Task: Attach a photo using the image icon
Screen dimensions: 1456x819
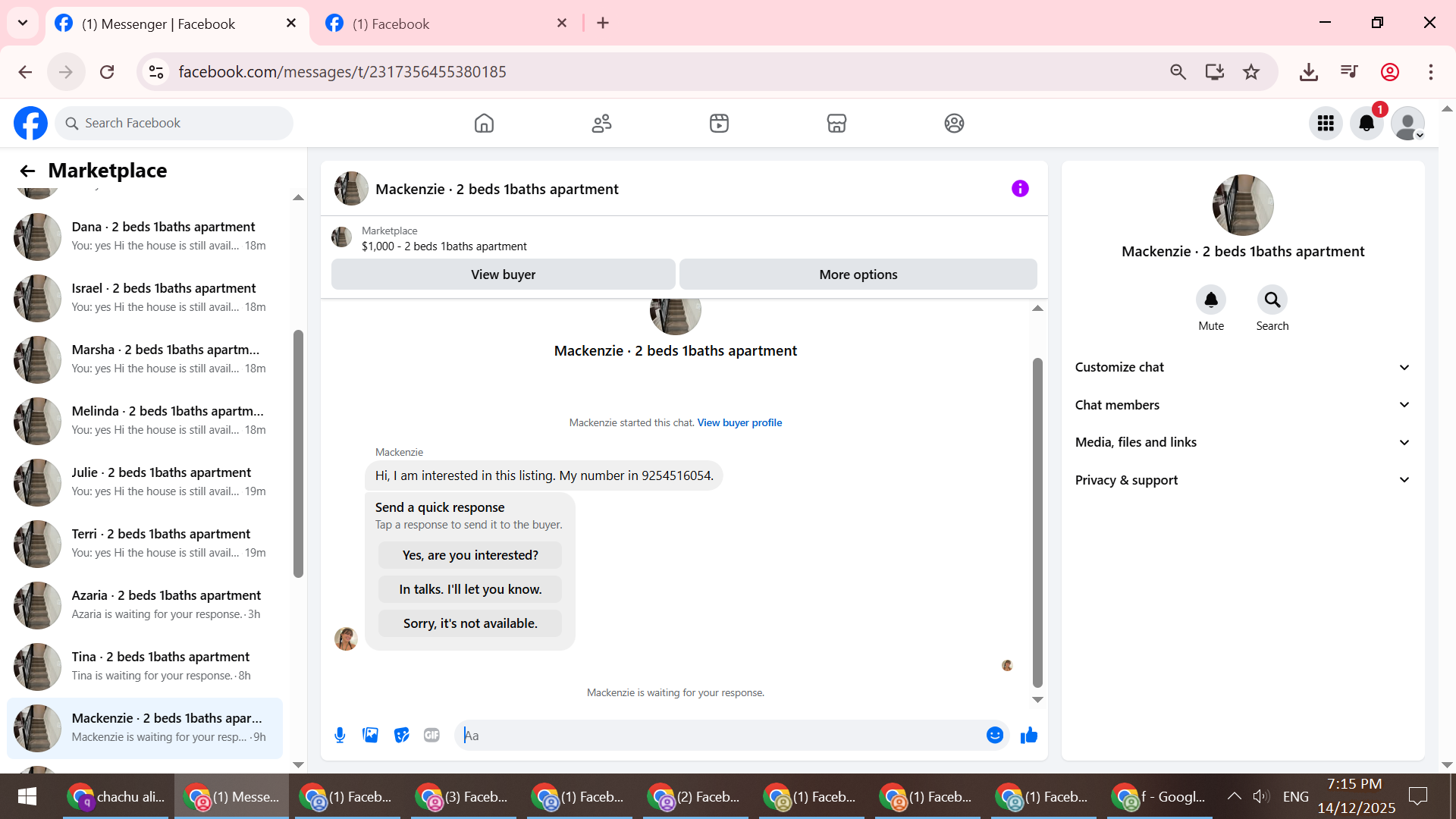Action: point(370,735)
